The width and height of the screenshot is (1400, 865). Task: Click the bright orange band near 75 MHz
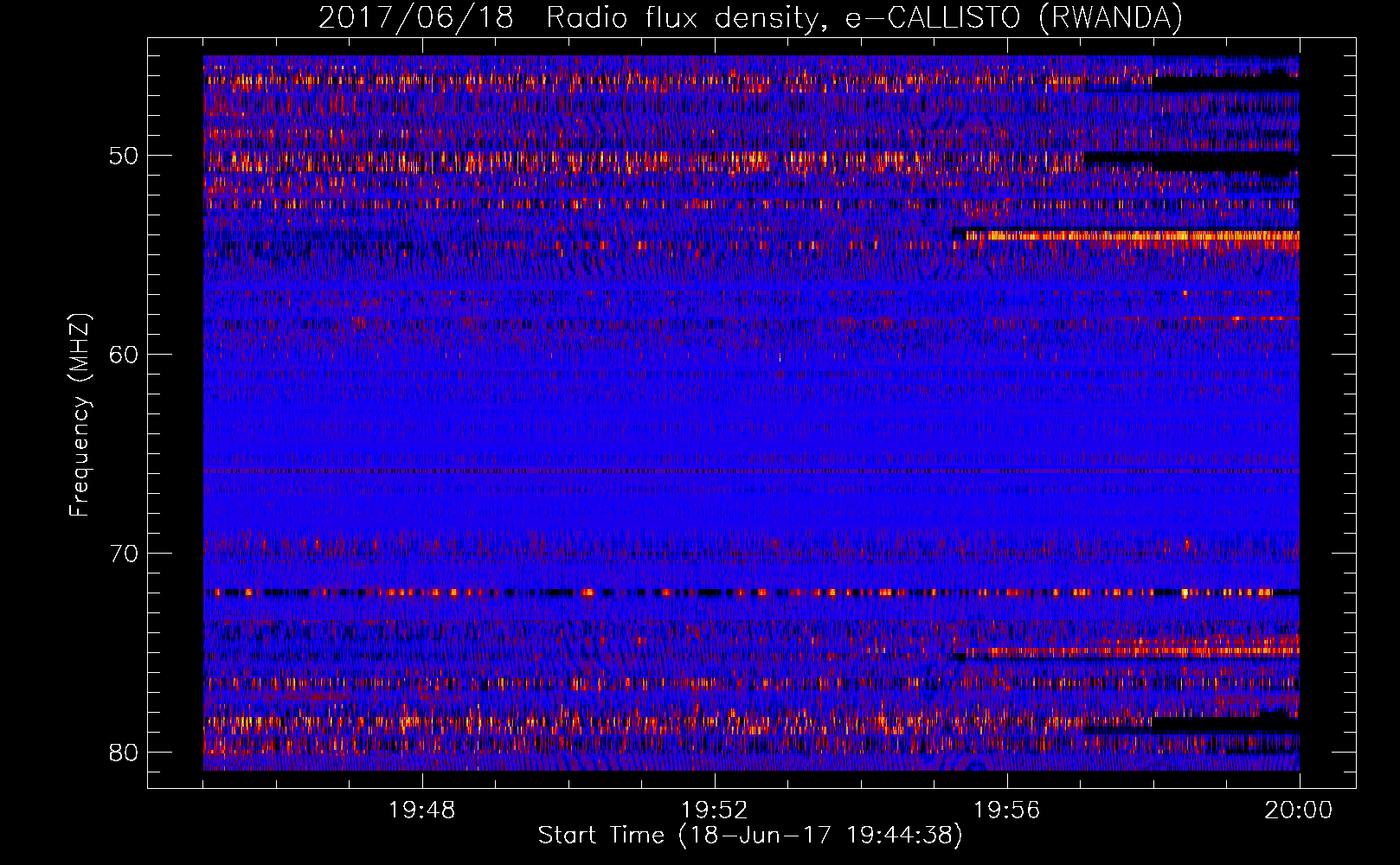point(1132,650)
